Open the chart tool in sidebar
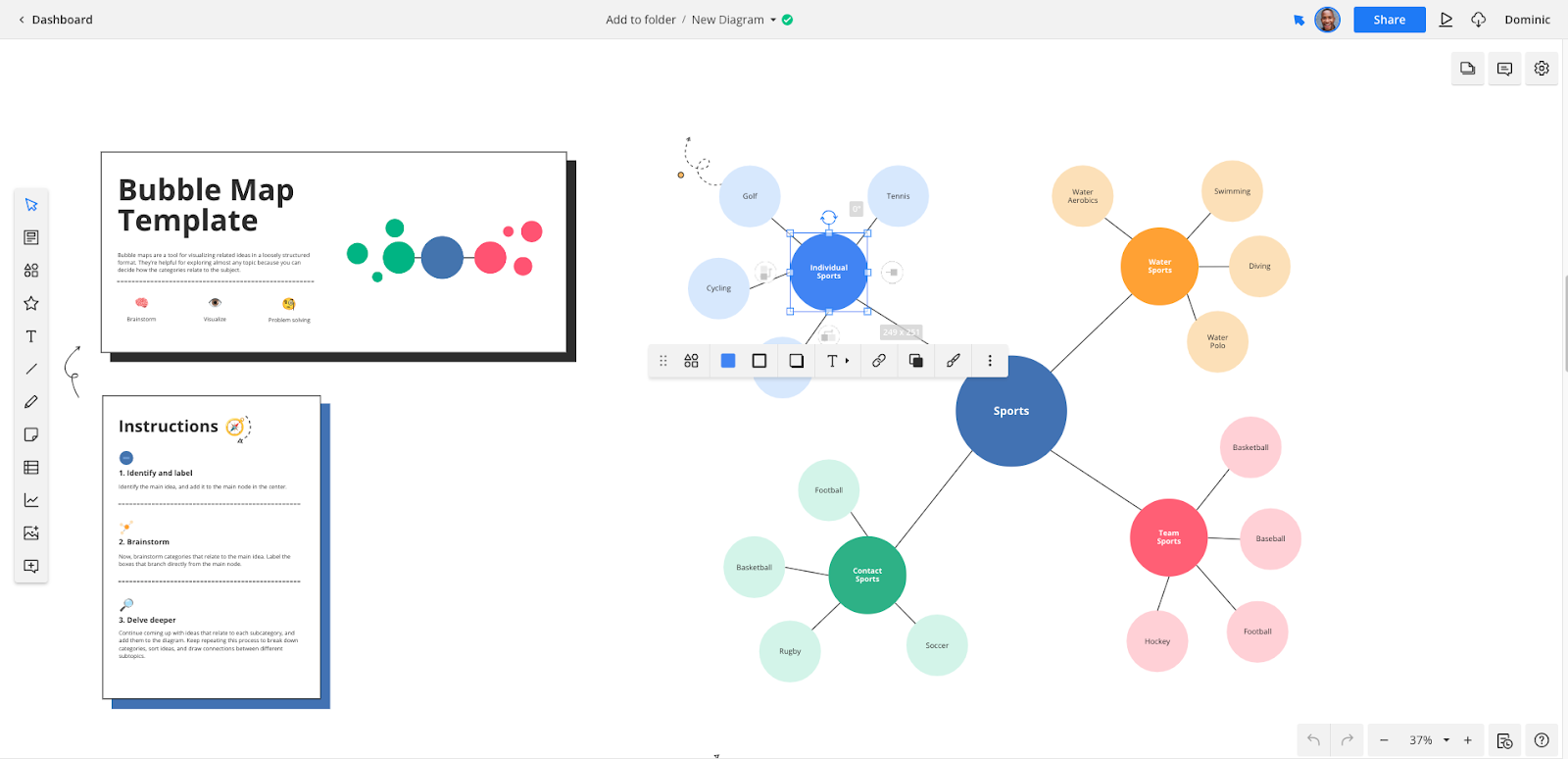The height and width of the screenshot is (759, 1568). (31, 500)
